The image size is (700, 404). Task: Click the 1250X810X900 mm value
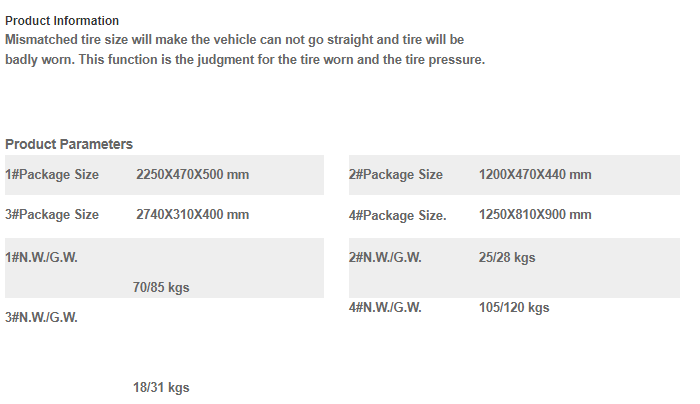(x=535, y=215)
